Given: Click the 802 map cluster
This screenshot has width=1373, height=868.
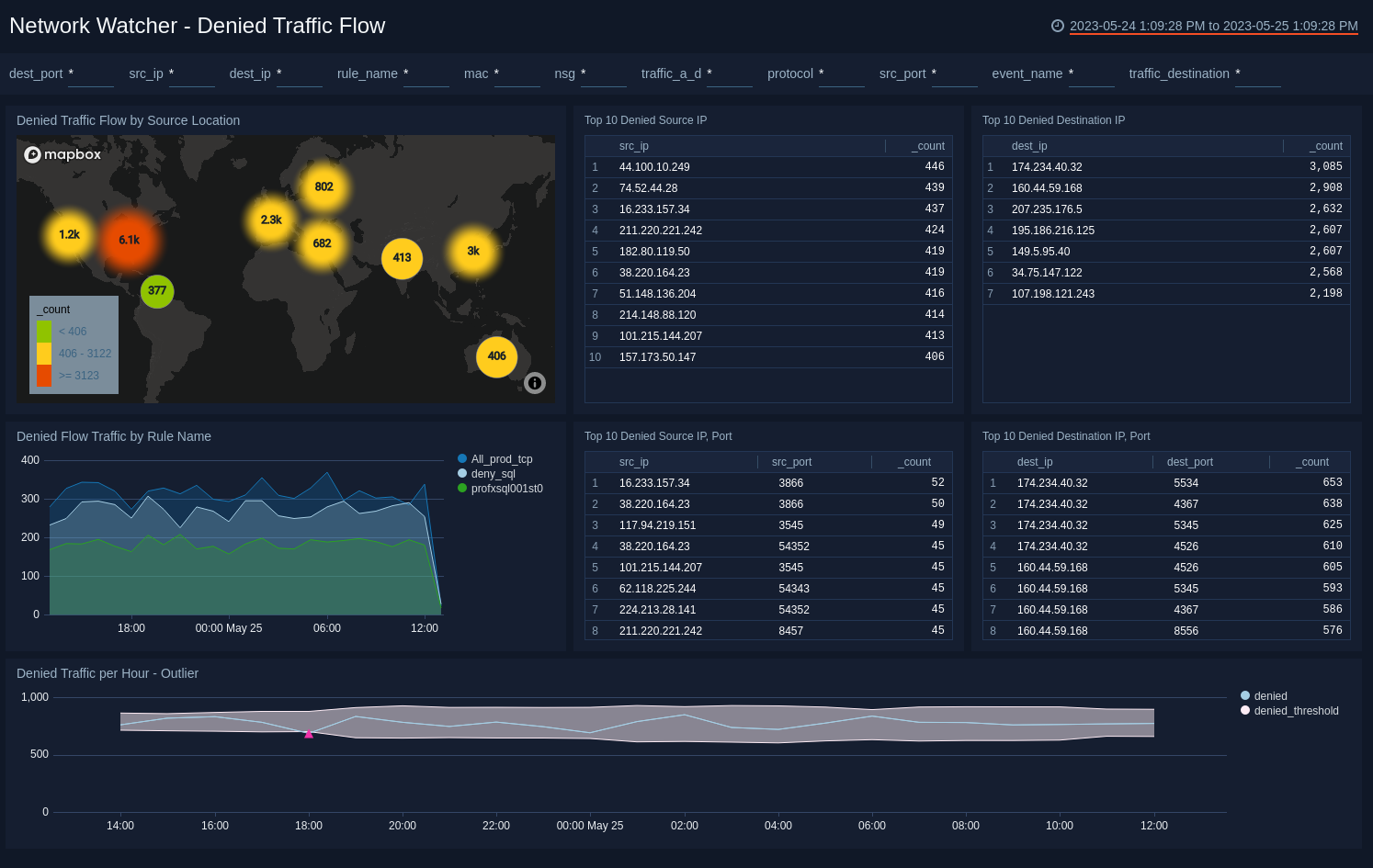Looking at the screenshot, I should pos(324,186).
